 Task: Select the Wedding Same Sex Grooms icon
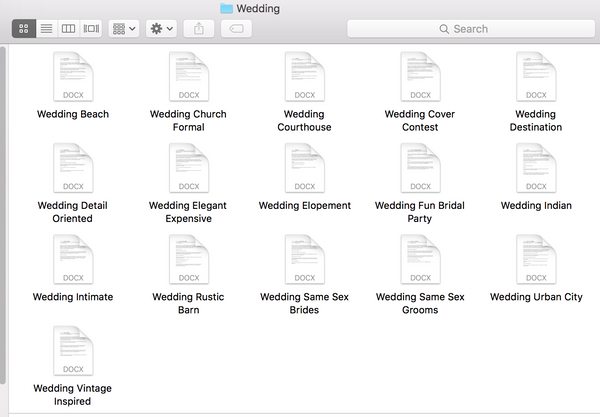click(x=421, y=259)
